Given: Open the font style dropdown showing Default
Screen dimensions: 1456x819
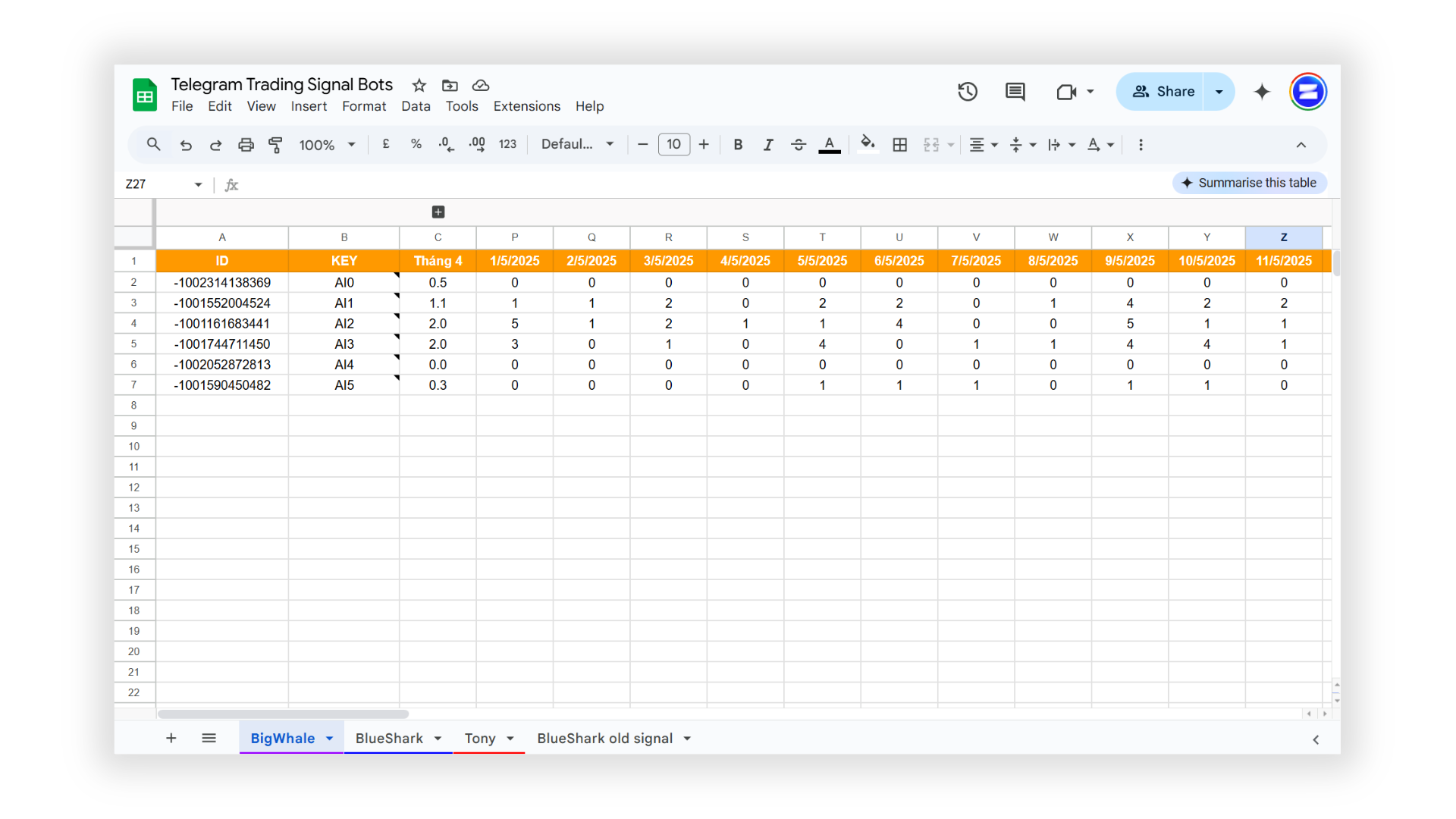Looking at the screenshot, I should 576,144.
